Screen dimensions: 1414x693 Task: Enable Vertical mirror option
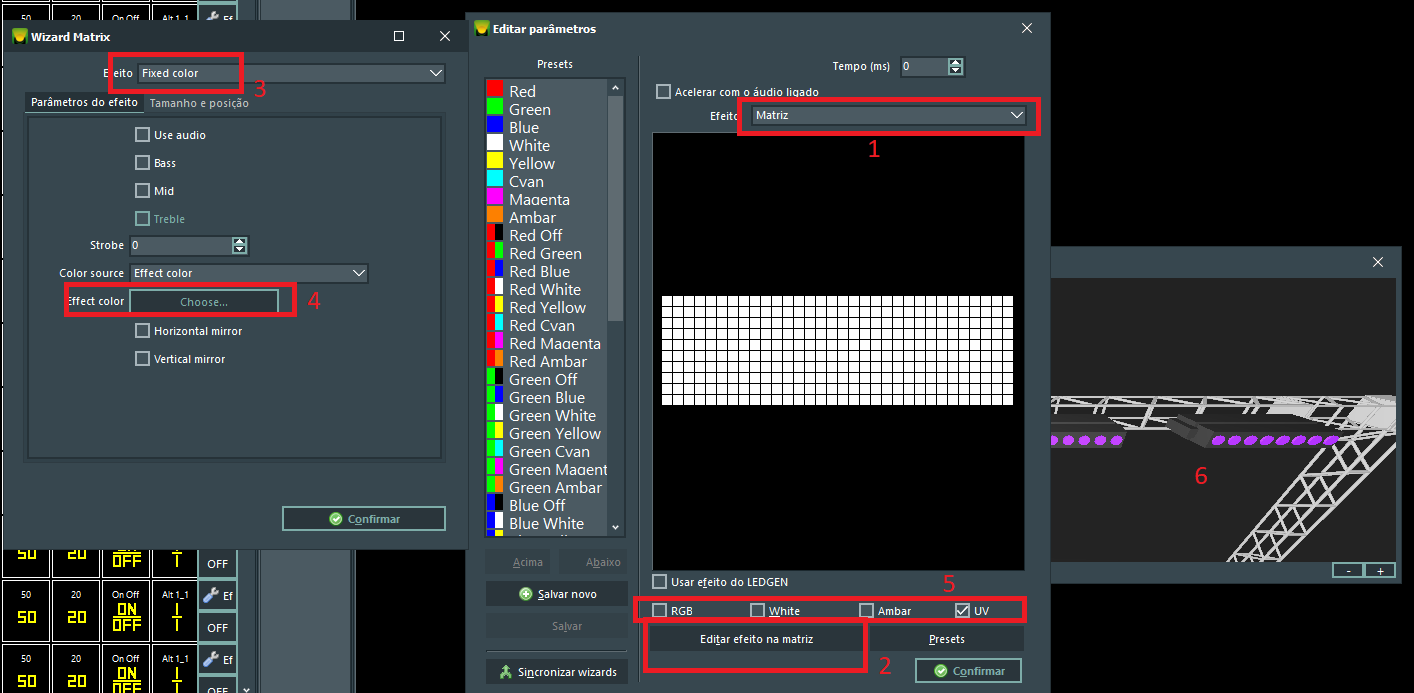142,359
